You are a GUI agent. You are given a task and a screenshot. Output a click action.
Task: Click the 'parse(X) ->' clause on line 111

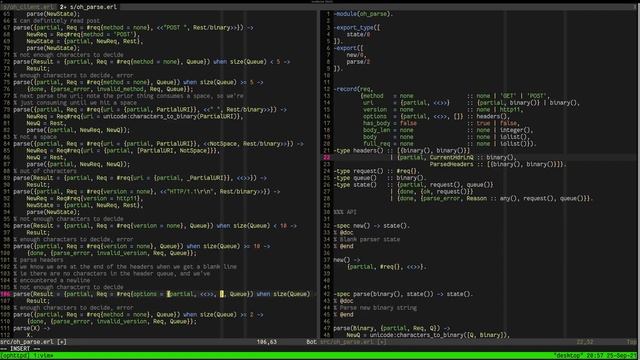[32, 328]
